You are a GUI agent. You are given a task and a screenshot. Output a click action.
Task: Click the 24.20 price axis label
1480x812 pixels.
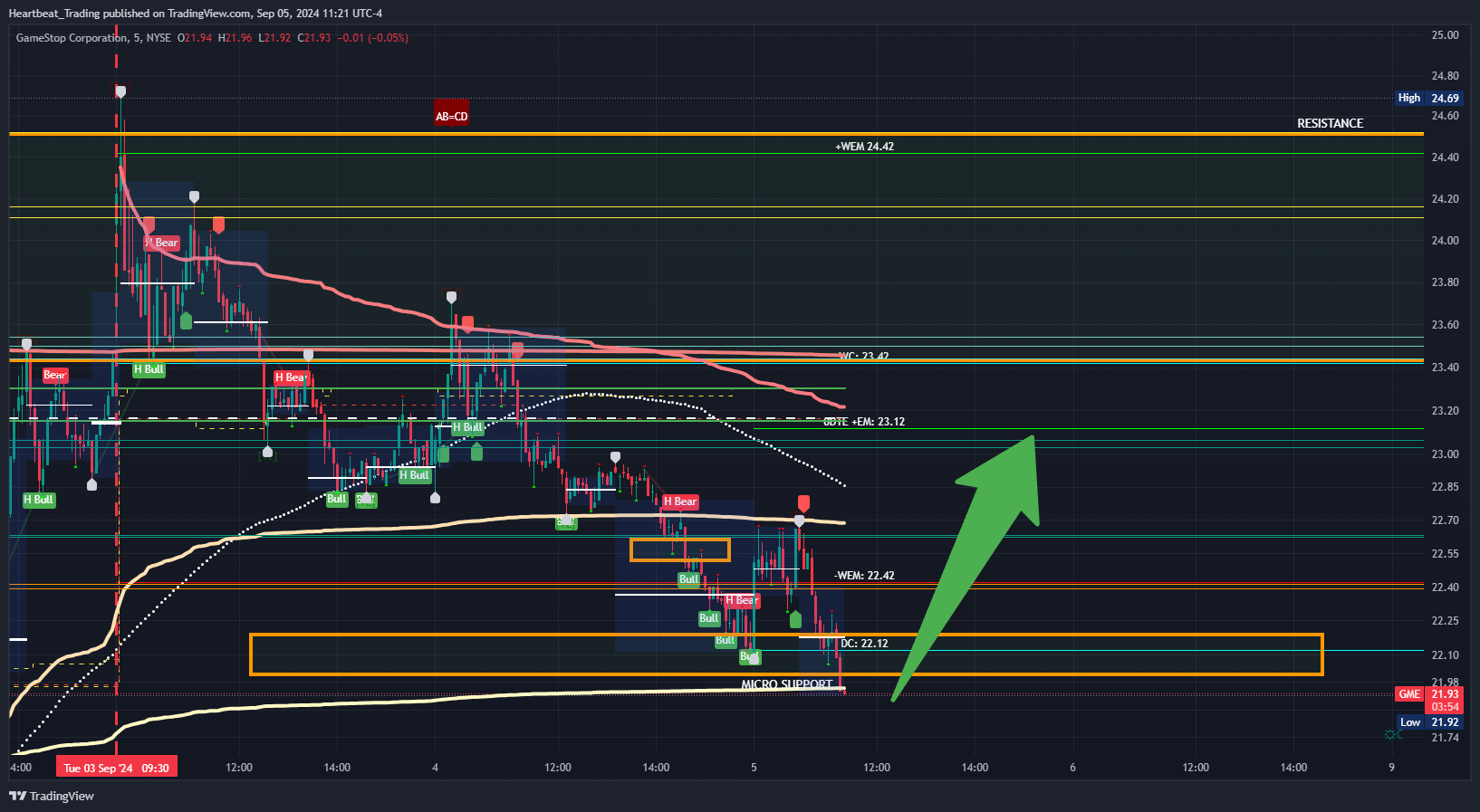(x=1445, y=199)
